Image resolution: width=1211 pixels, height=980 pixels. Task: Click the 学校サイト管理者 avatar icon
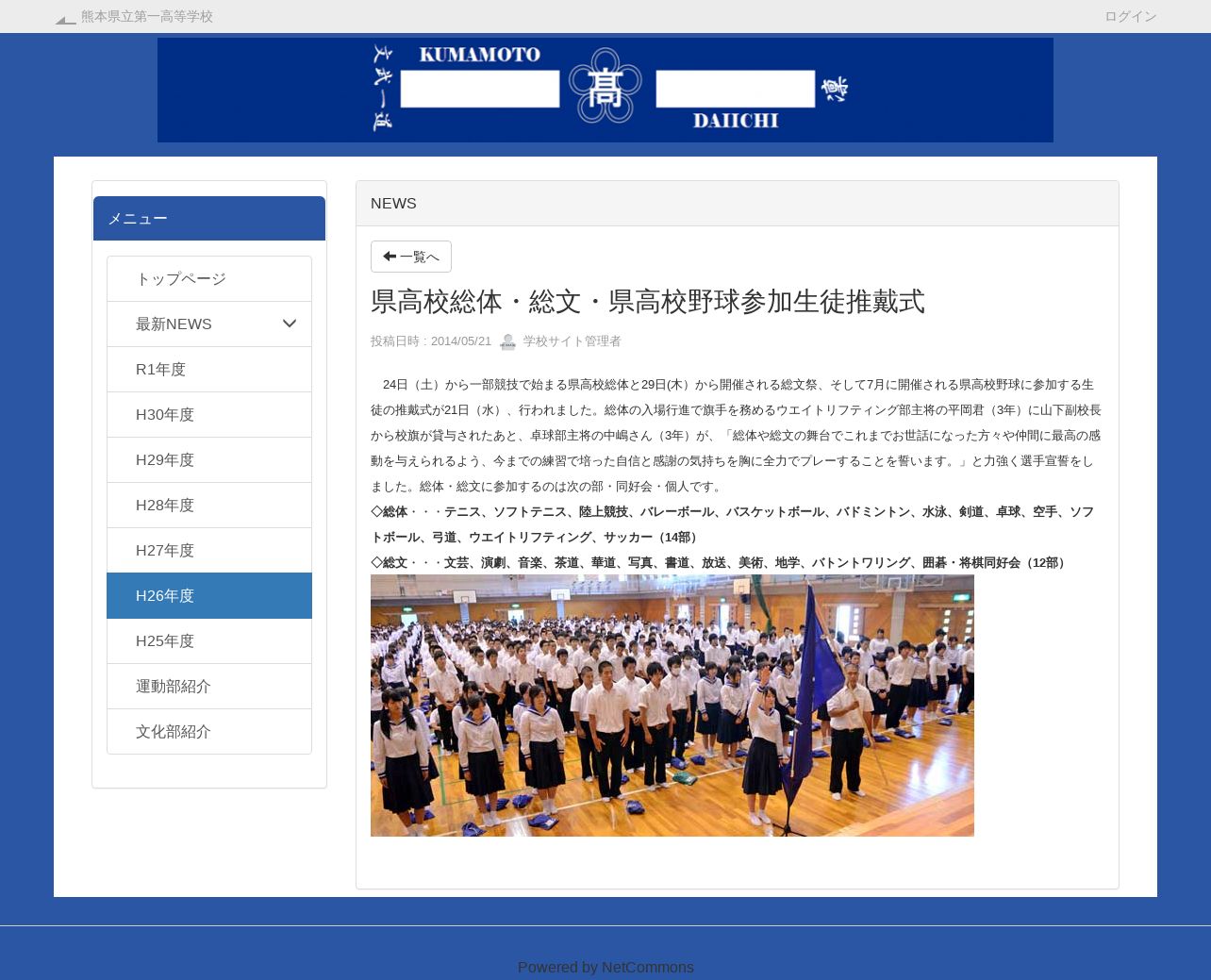click(x=507, y=341)
